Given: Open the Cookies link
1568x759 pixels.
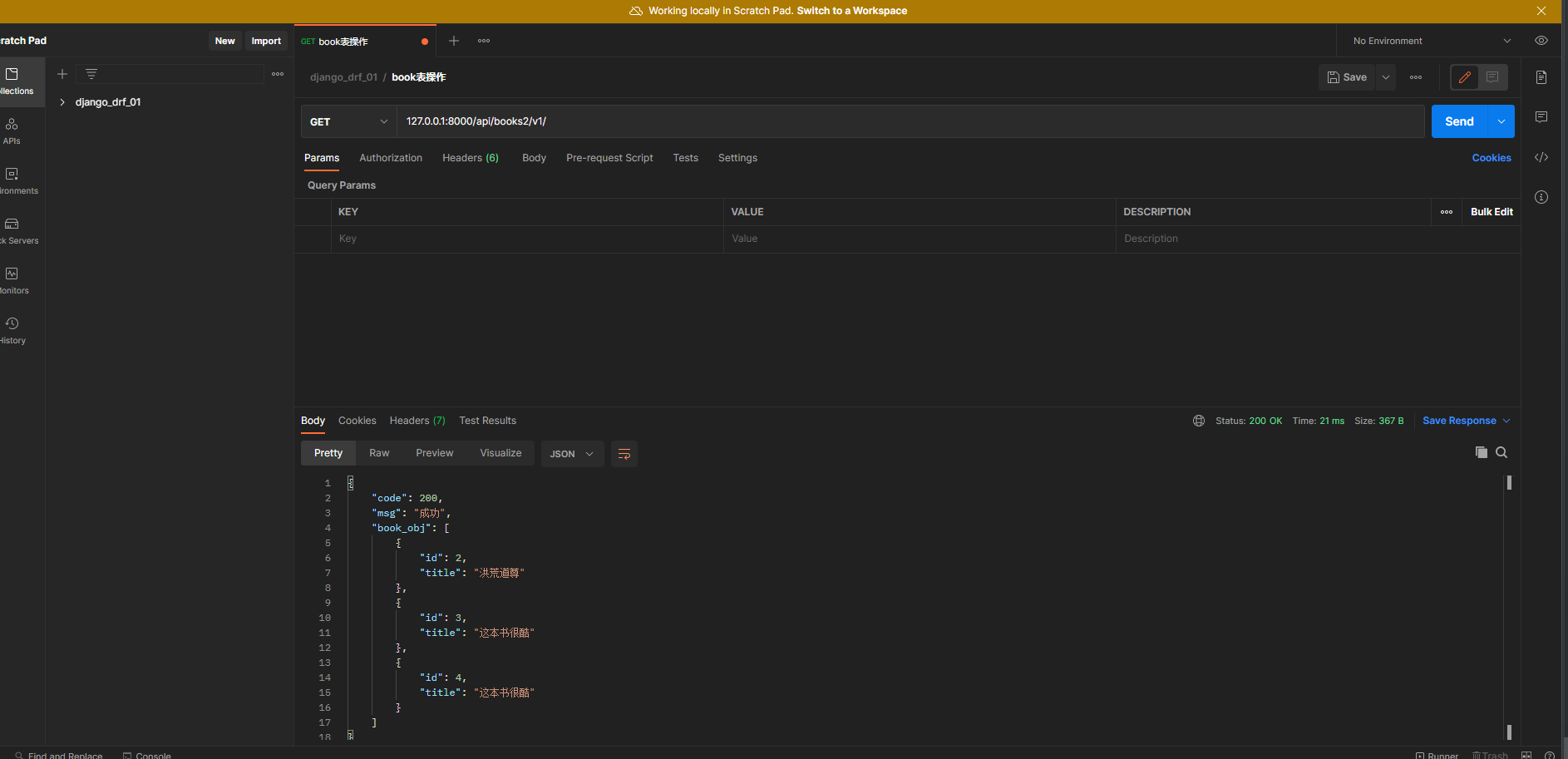Looking at the screenshot, I should pos(1492,158).
